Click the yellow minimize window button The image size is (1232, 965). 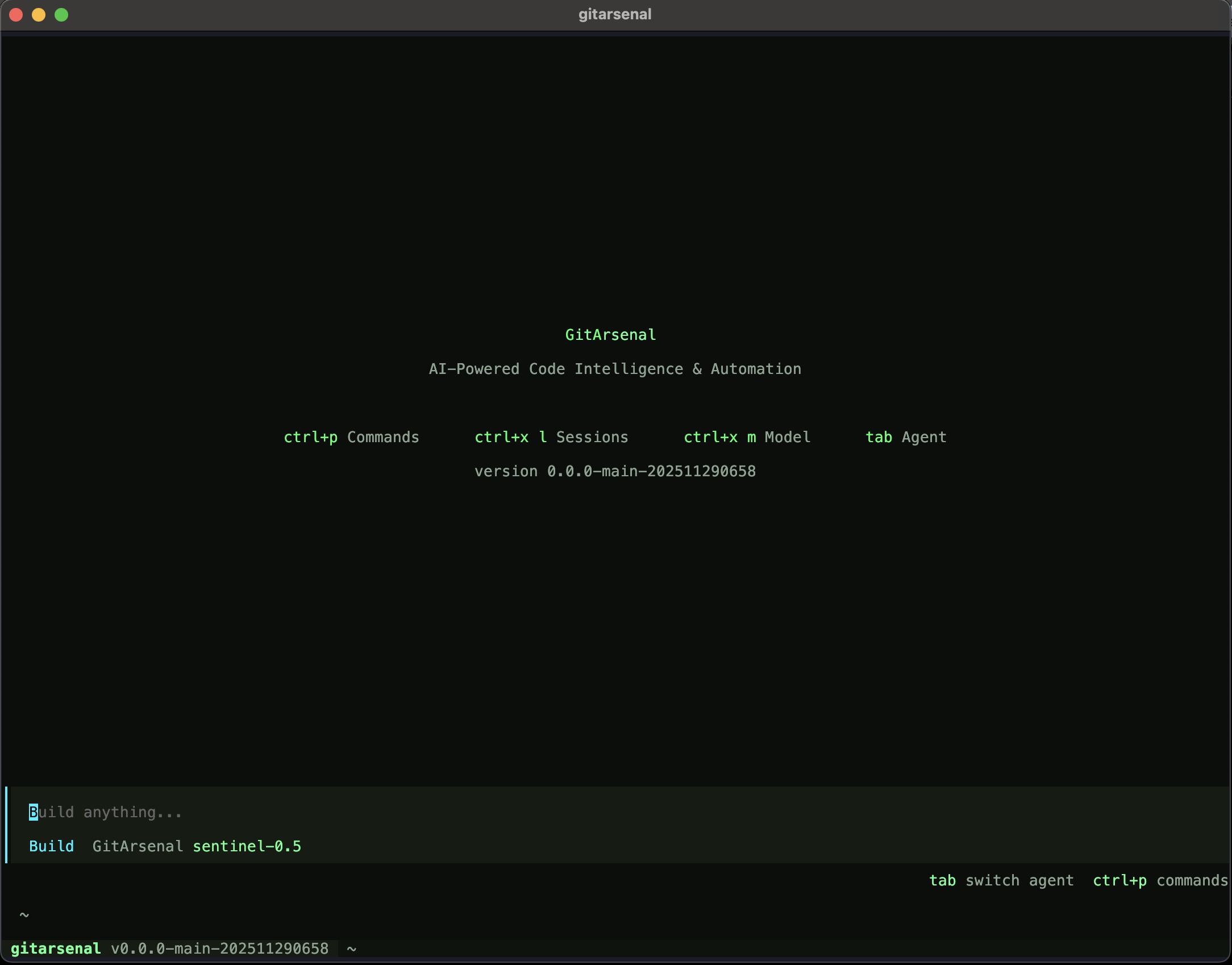tap(39, 15)
